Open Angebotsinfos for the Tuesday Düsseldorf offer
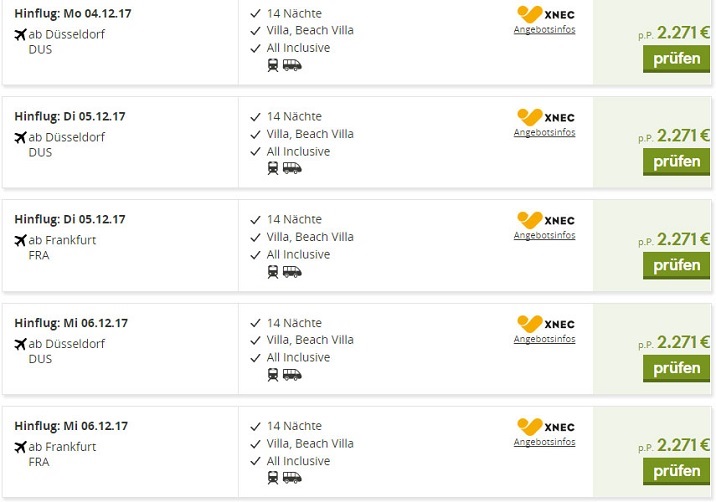This screenshot has width=716, height=502. 544,132
